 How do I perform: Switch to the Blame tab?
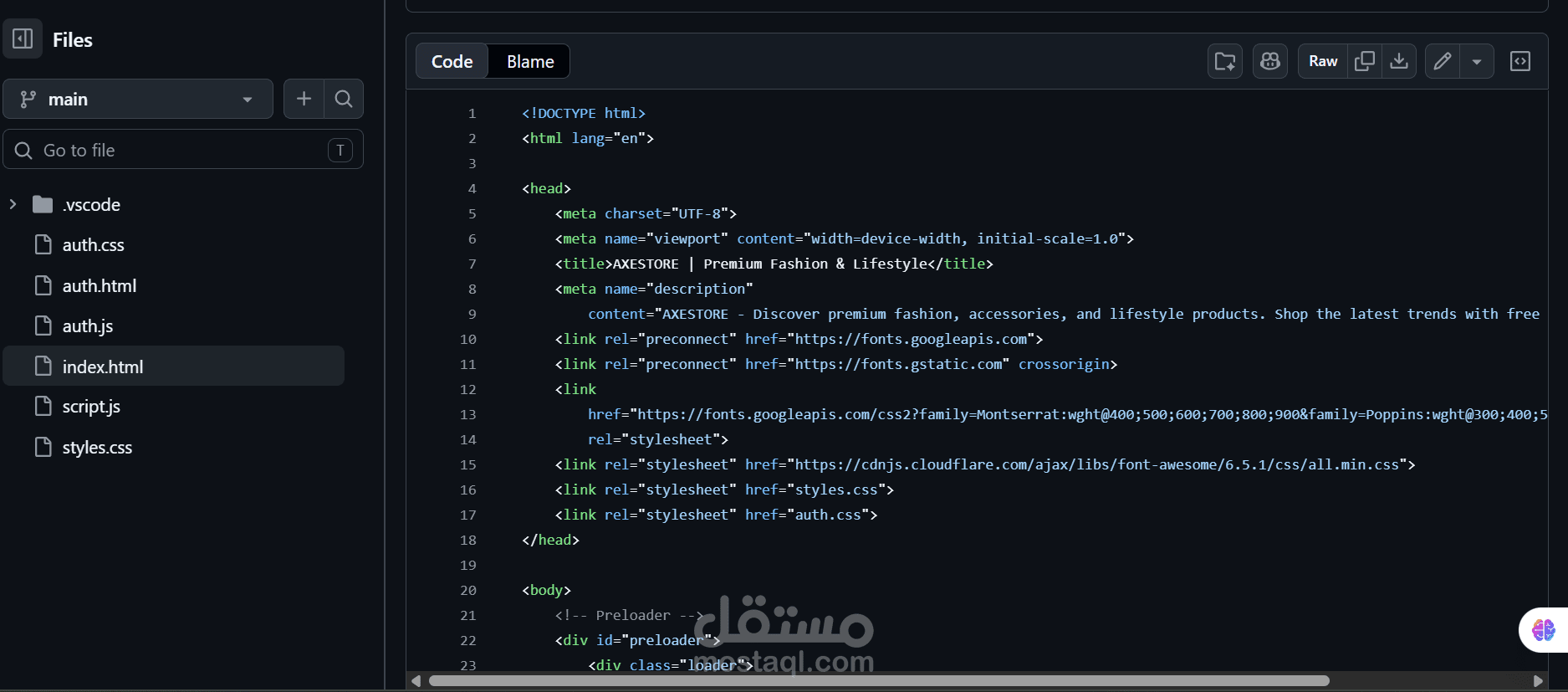[x=530, y=61]
